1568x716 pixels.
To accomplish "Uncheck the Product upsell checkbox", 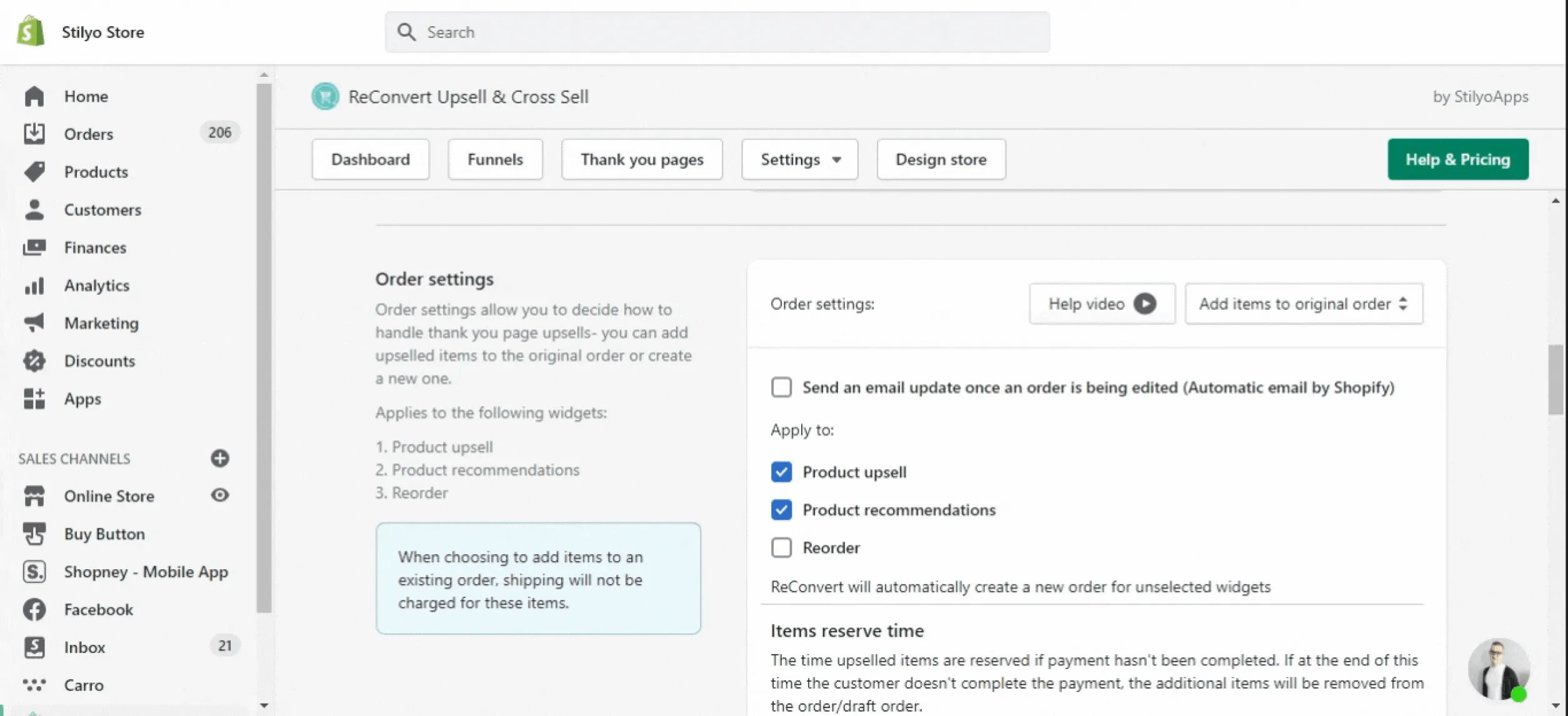I will 781,472.
